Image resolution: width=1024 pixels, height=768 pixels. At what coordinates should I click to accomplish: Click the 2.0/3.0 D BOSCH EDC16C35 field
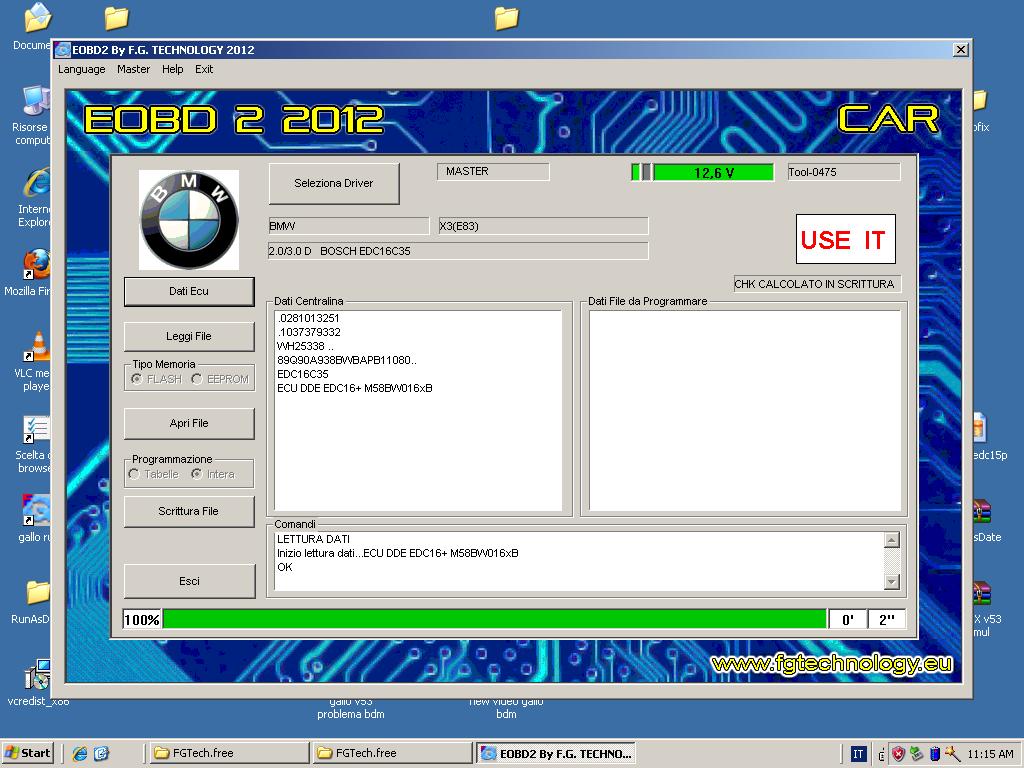tap(458, 251)
